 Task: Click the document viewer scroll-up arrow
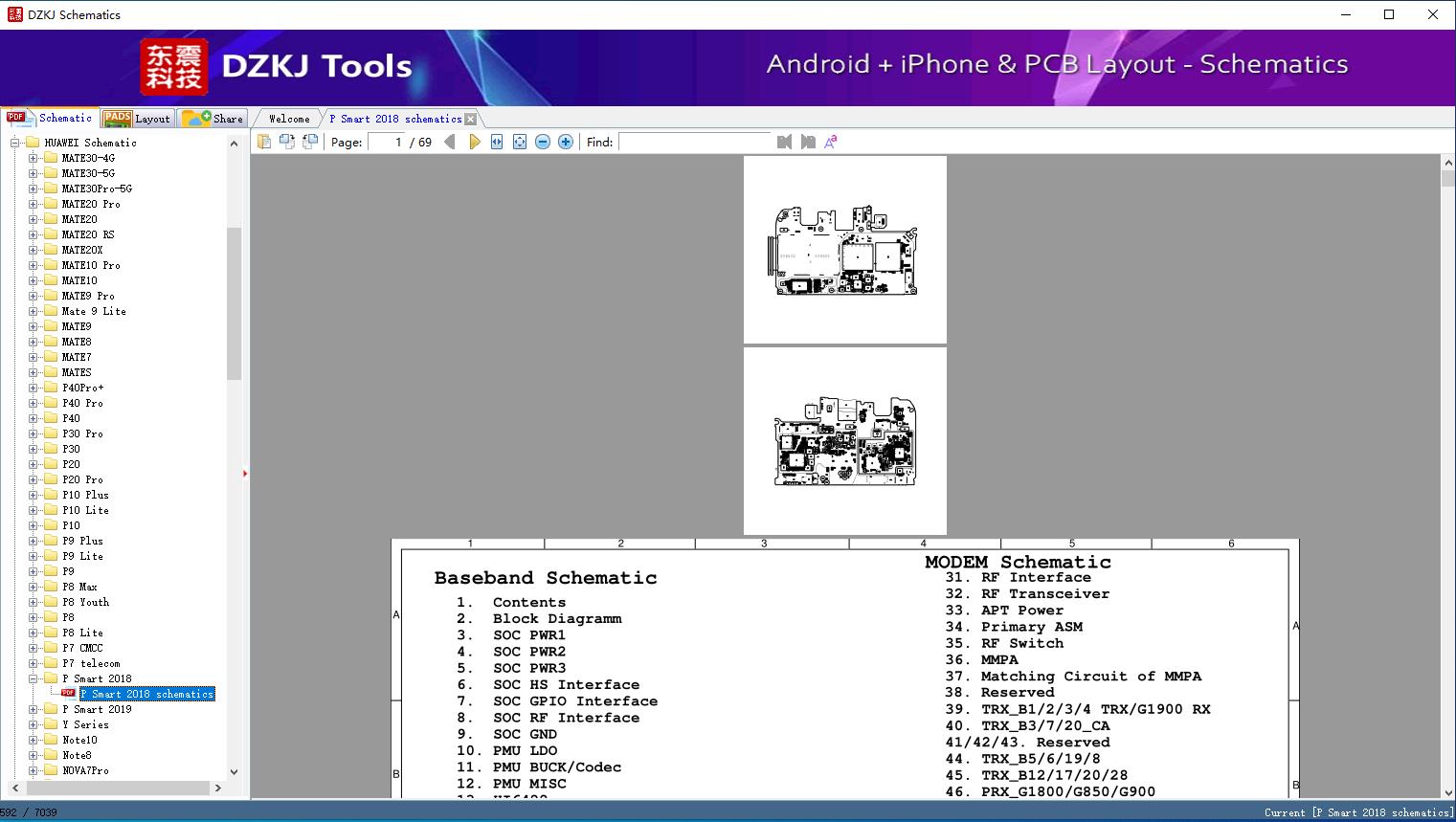[1447, 163]
